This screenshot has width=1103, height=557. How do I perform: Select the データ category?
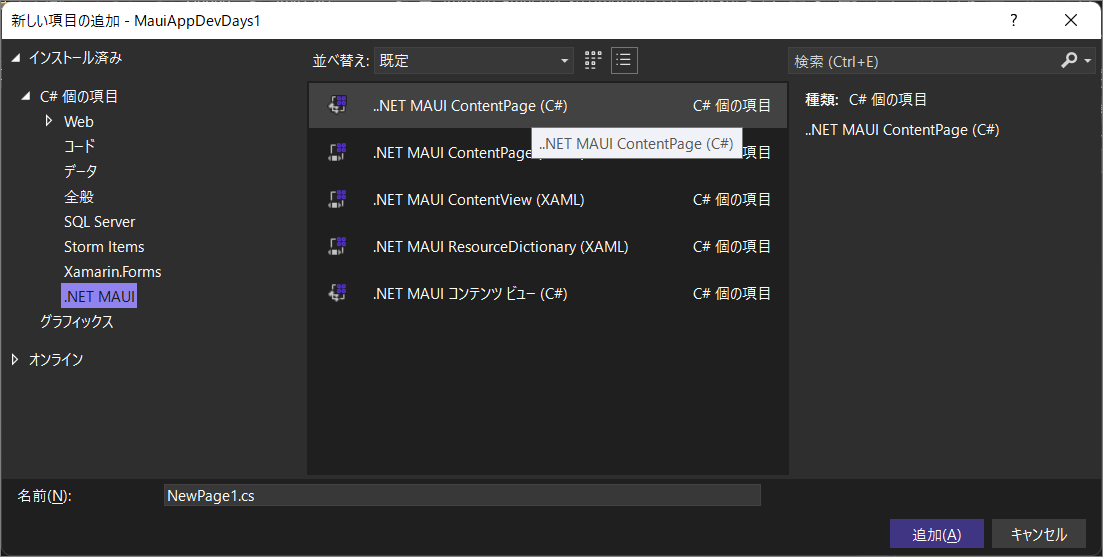(81, 171)
